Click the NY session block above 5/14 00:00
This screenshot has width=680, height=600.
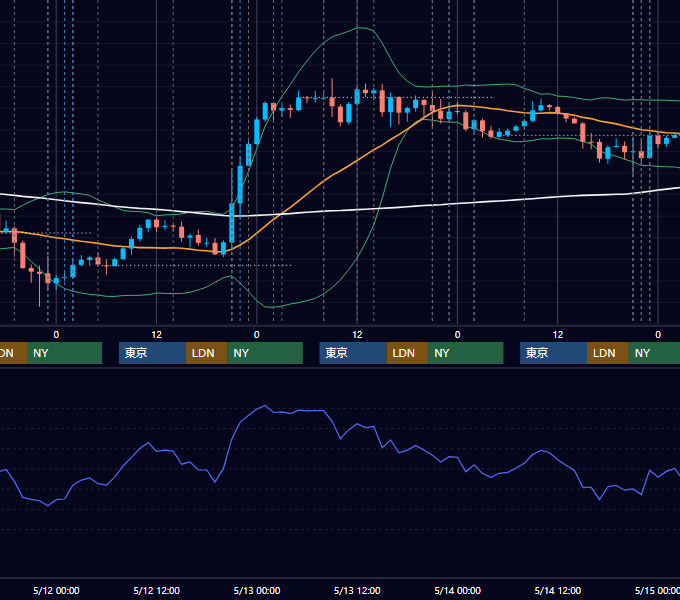click(465, 353)
